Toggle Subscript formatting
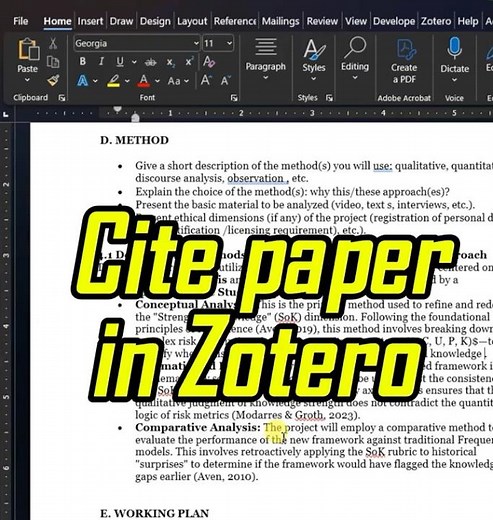 coord(171,62)
